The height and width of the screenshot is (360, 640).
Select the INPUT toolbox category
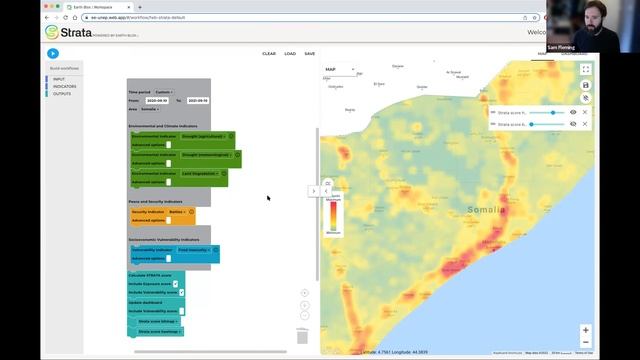pos(59,79)
